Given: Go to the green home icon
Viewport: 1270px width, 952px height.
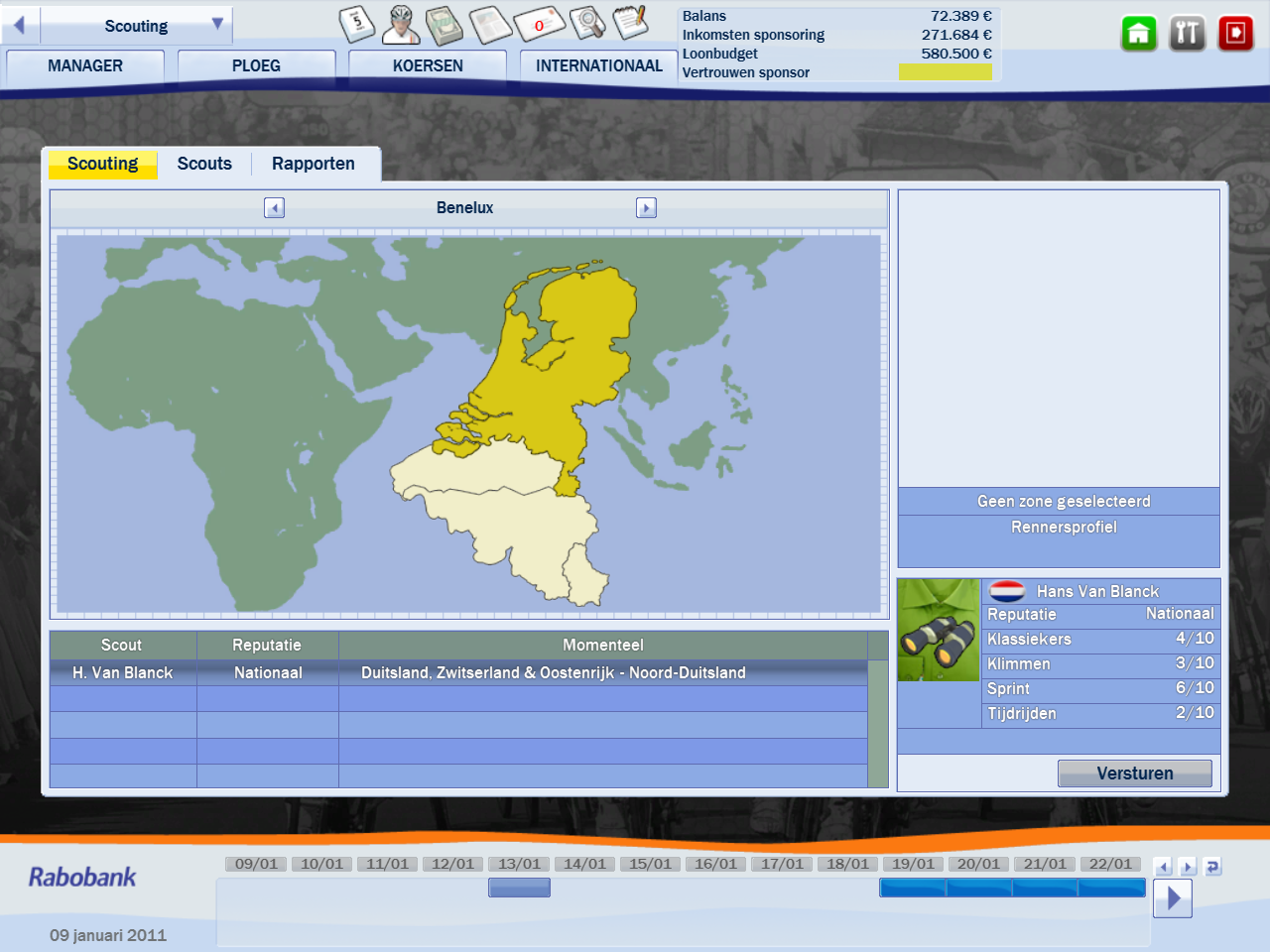Looking at the screenshot, I should coord(1139,34).
